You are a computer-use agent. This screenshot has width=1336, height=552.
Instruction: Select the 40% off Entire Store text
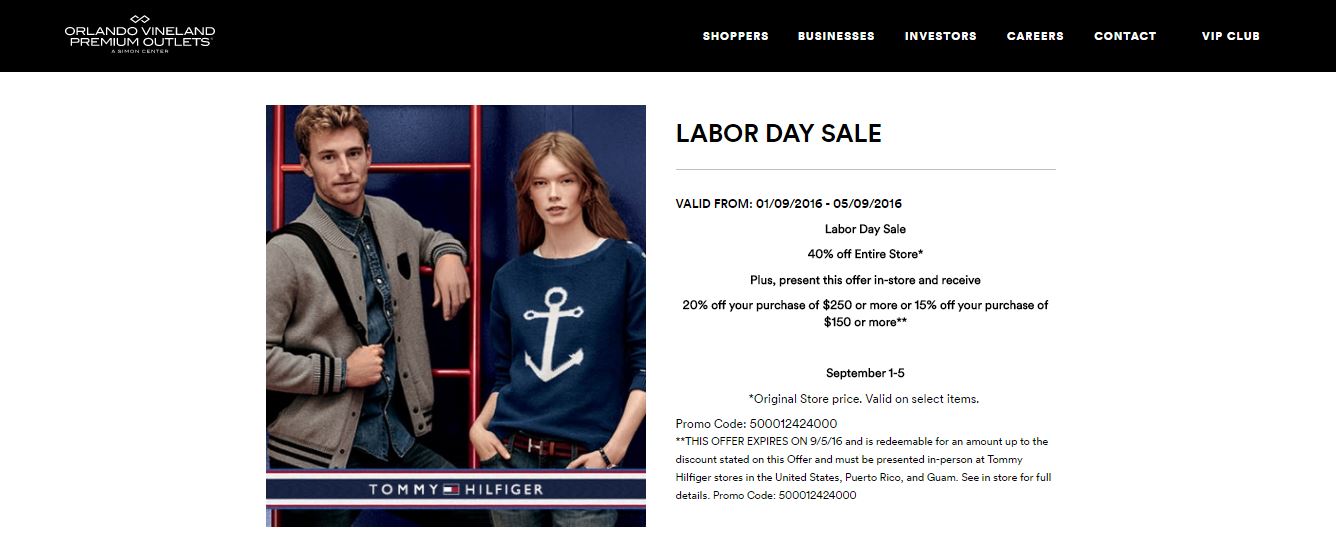(865, 254)
